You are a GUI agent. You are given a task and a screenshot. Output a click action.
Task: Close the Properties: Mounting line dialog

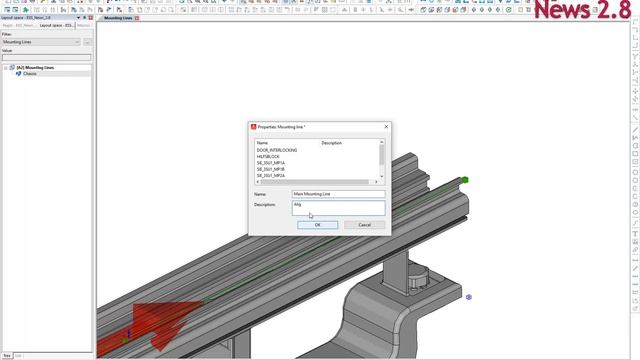[386, 127]
